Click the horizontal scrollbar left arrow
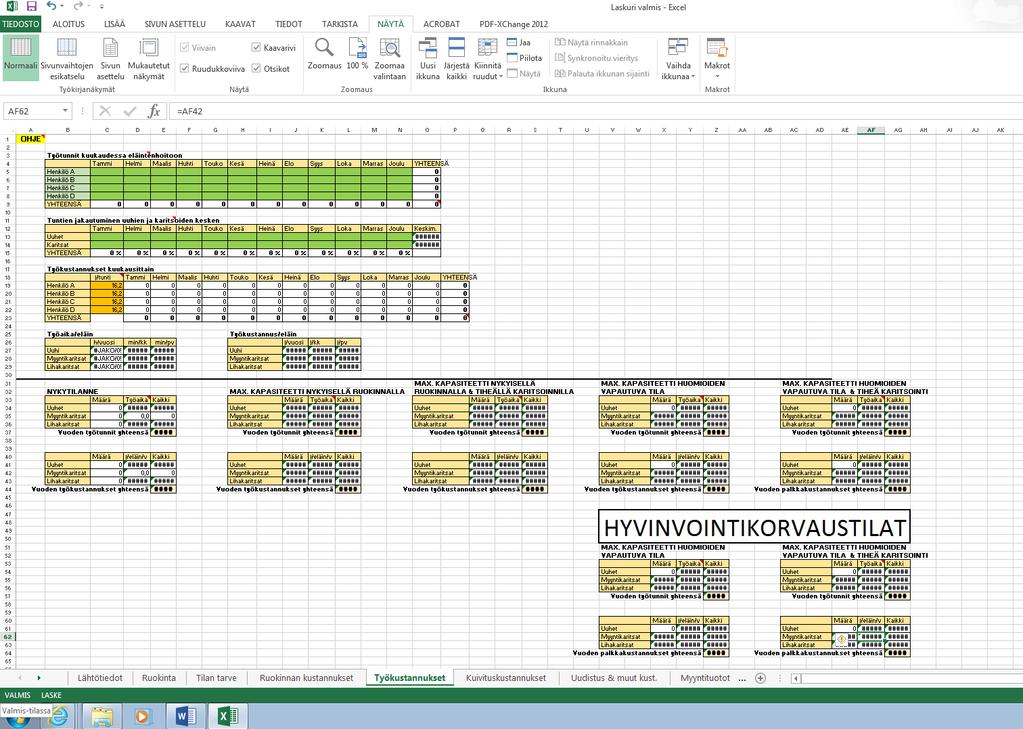This screenshot has height=729, width=1023. click(x=796, y=678)
